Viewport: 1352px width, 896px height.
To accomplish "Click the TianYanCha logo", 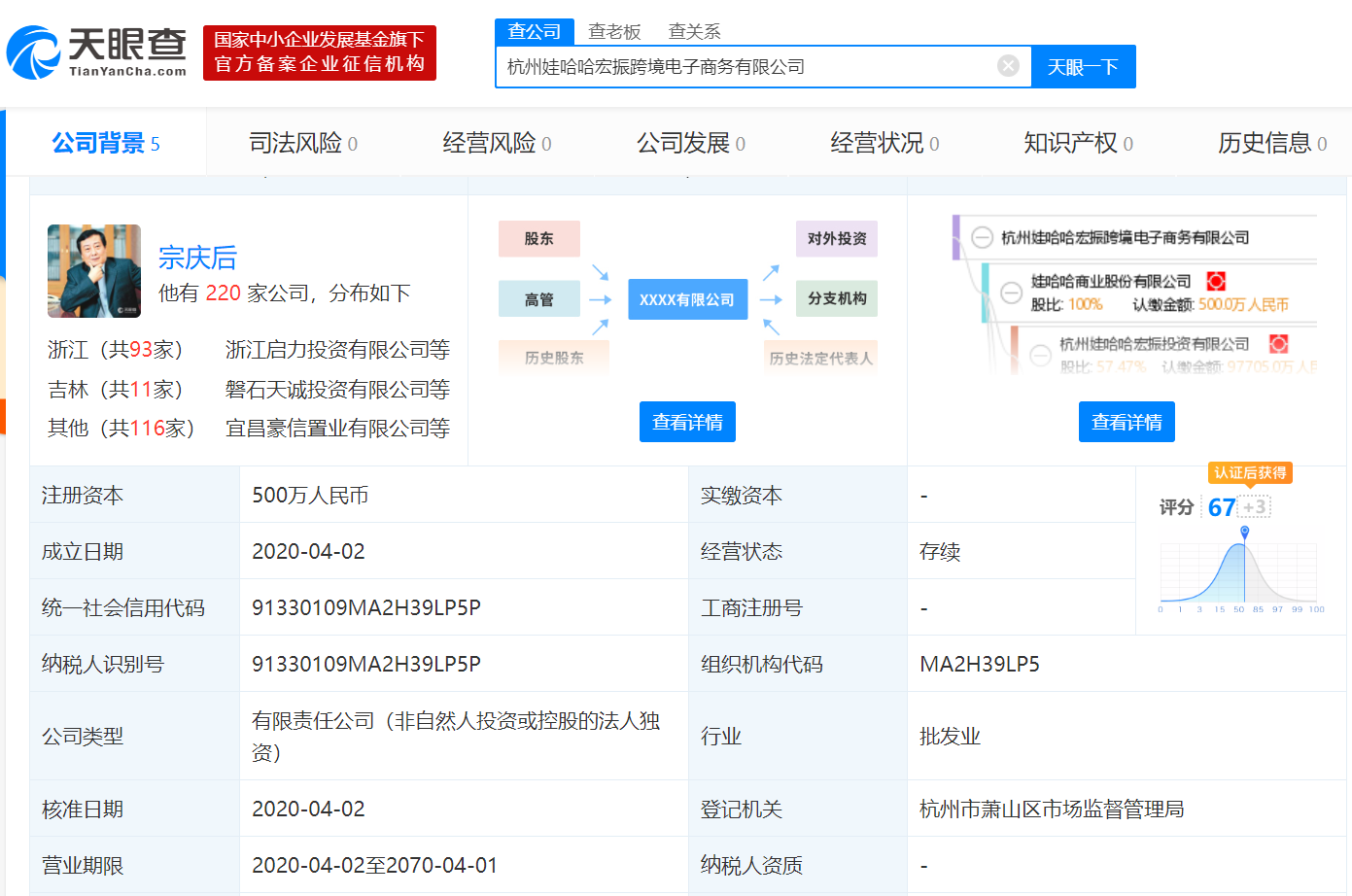I will pos(96,52).
